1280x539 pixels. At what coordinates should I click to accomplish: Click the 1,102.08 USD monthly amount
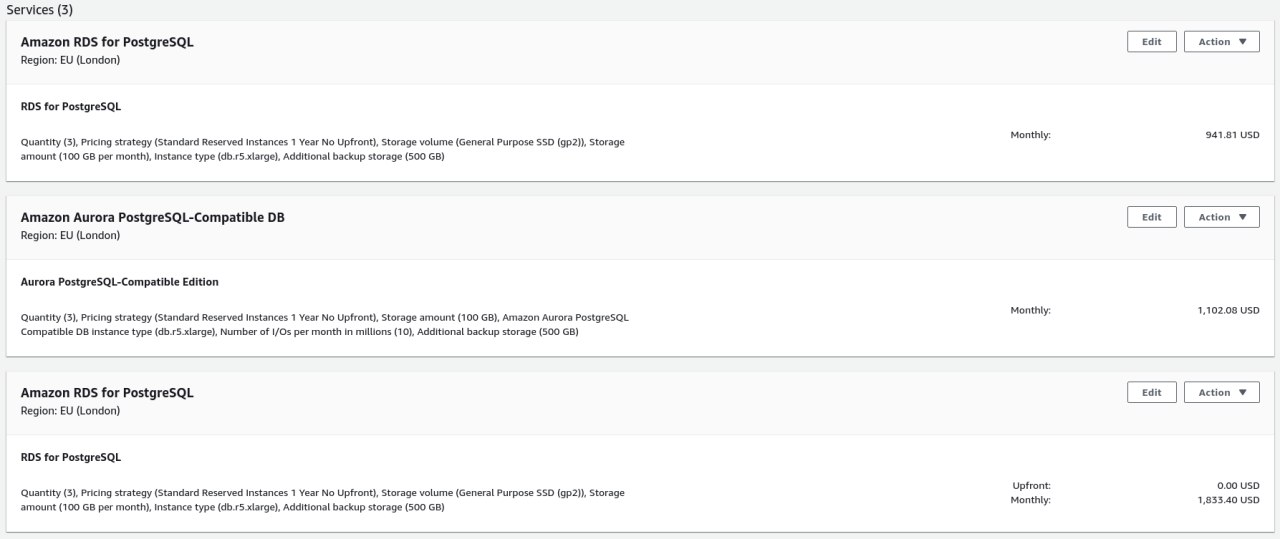pos(1228,310)
